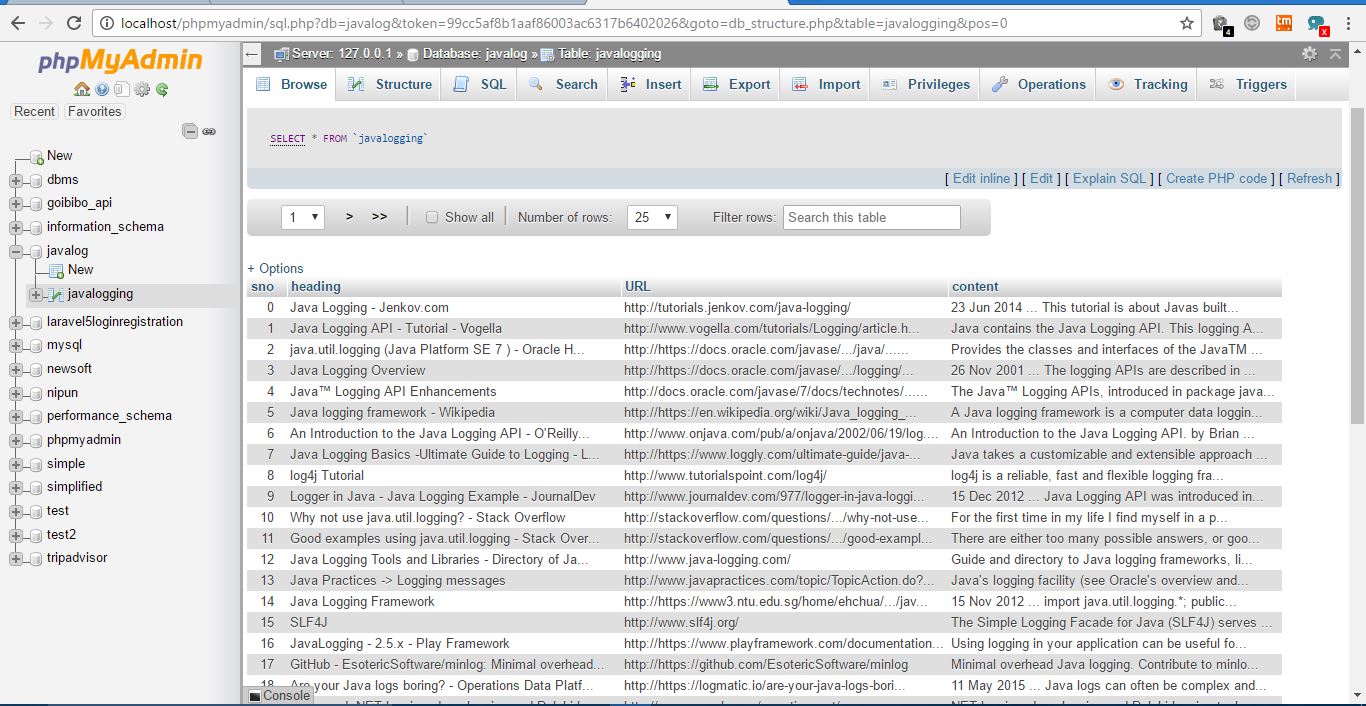The width and height of the screenshot is (1366, 706).
Task: Click the navigation panel settings gear icon
Action: [x=142, y=90]
